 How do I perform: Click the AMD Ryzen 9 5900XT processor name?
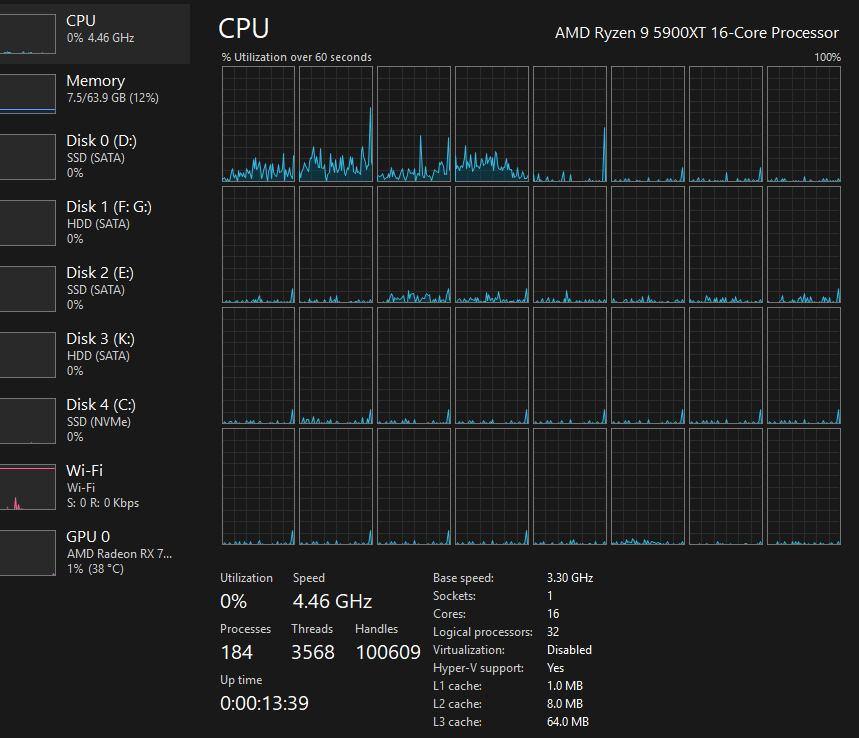click(x=696, y=32)
